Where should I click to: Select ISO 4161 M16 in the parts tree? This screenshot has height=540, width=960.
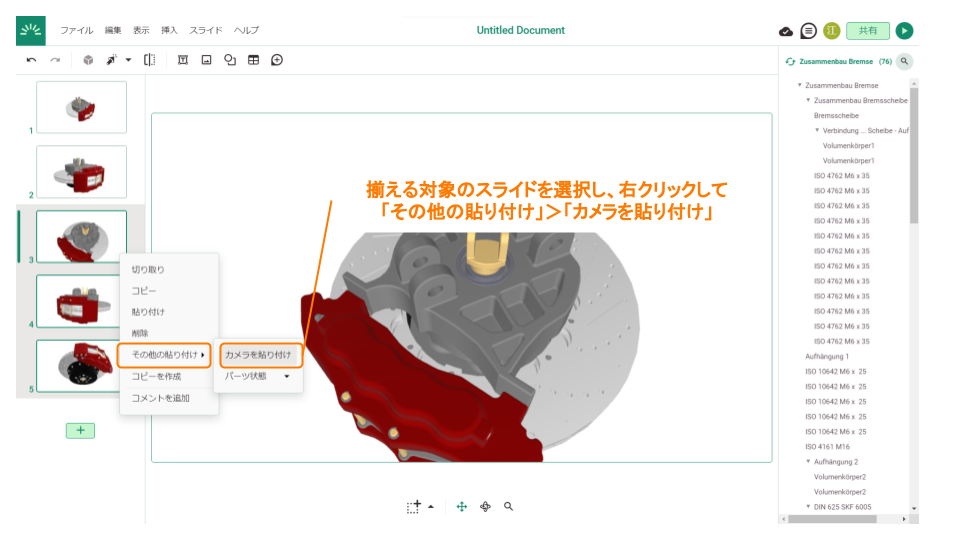(x=827, y=447)
